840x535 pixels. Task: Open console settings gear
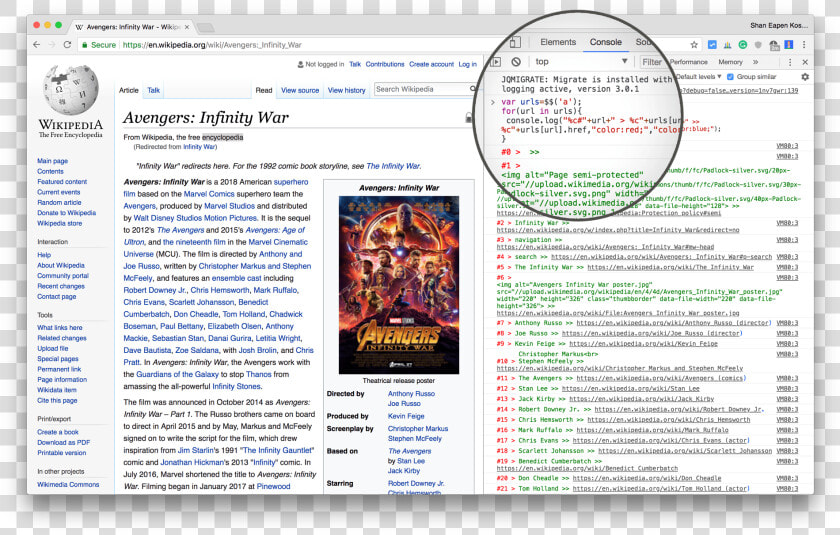coord(805,77)
